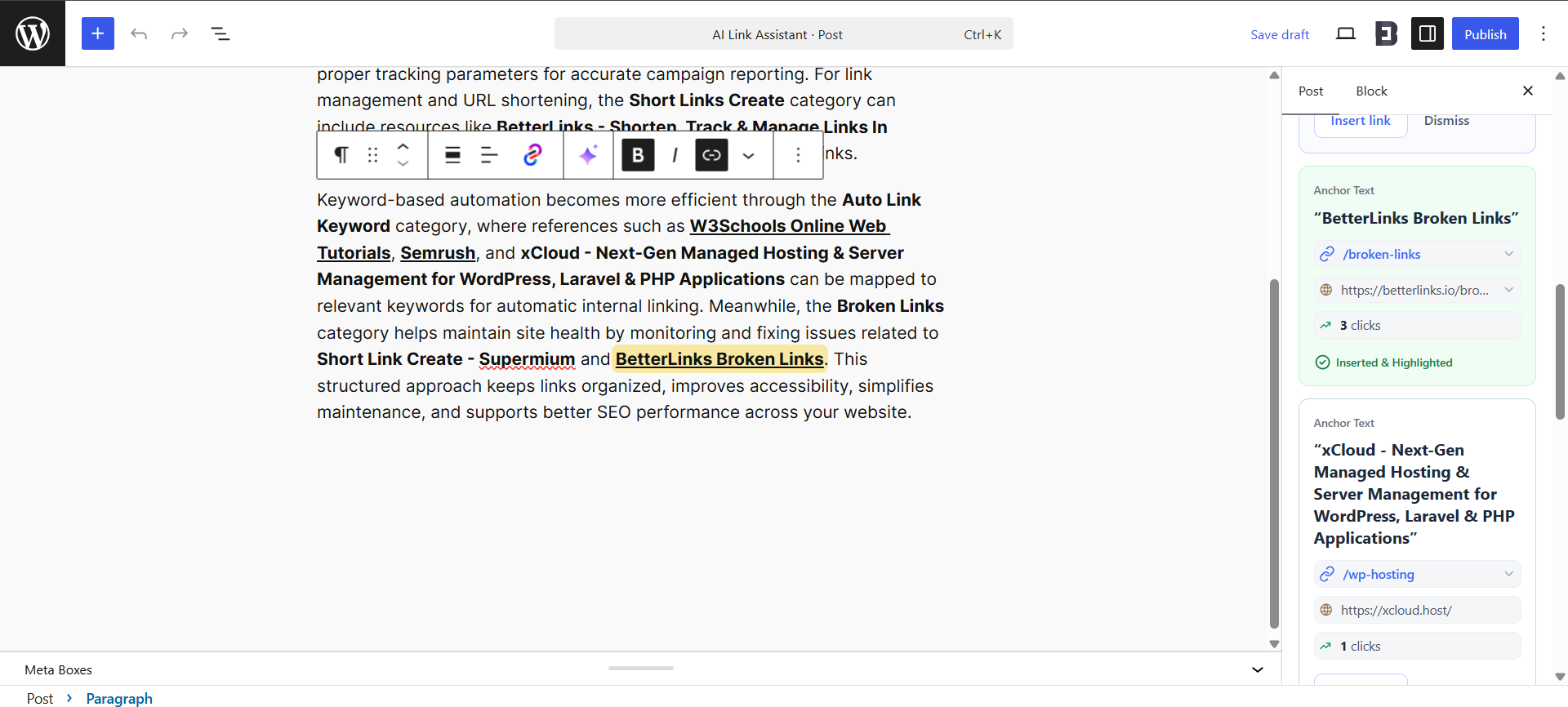Click the Supermium link
Viewport: 1568px width, 707px height.
527,359
